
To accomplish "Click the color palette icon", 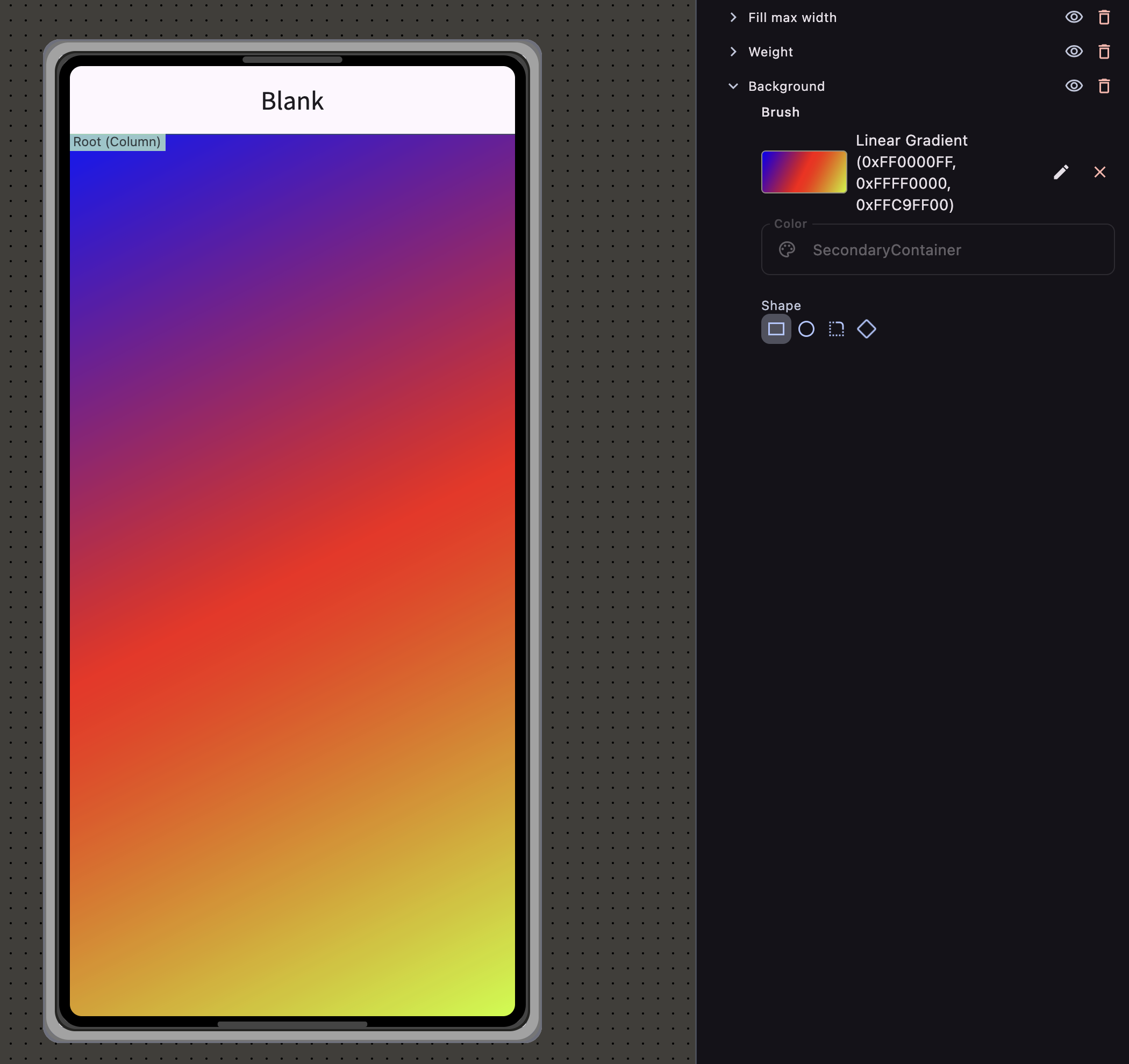I will [x=787, y=250].
